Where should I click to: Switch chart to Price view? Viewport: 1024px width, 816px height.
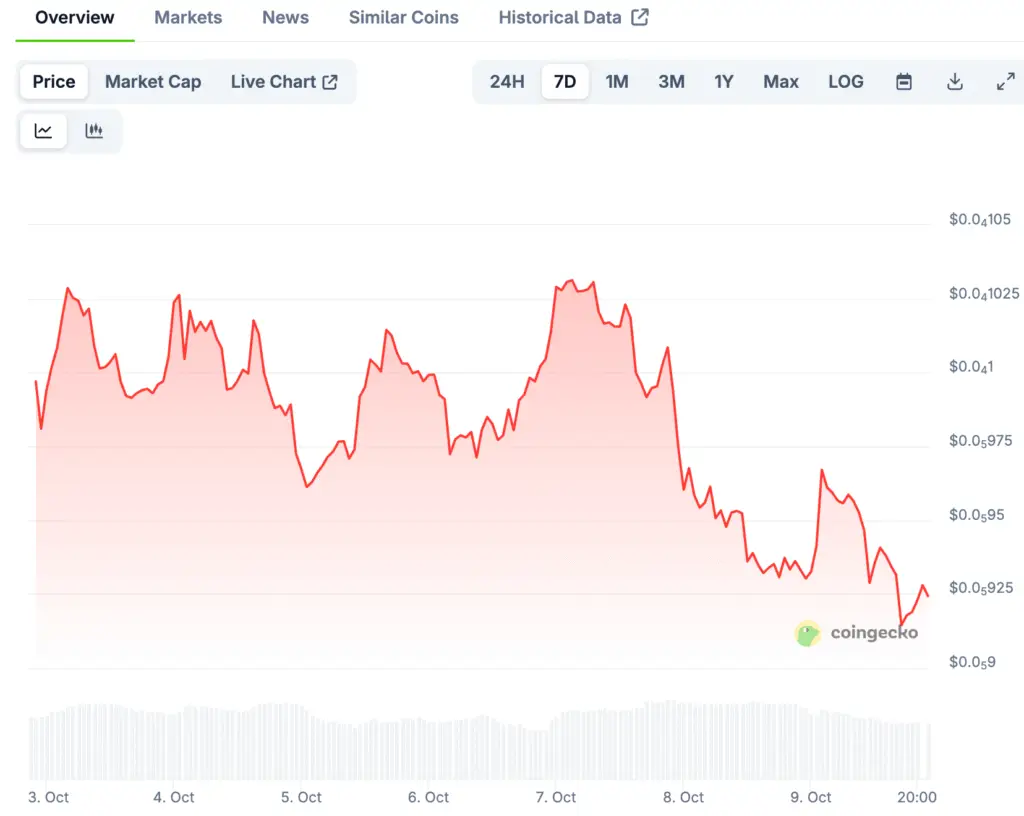click(54, 82)
